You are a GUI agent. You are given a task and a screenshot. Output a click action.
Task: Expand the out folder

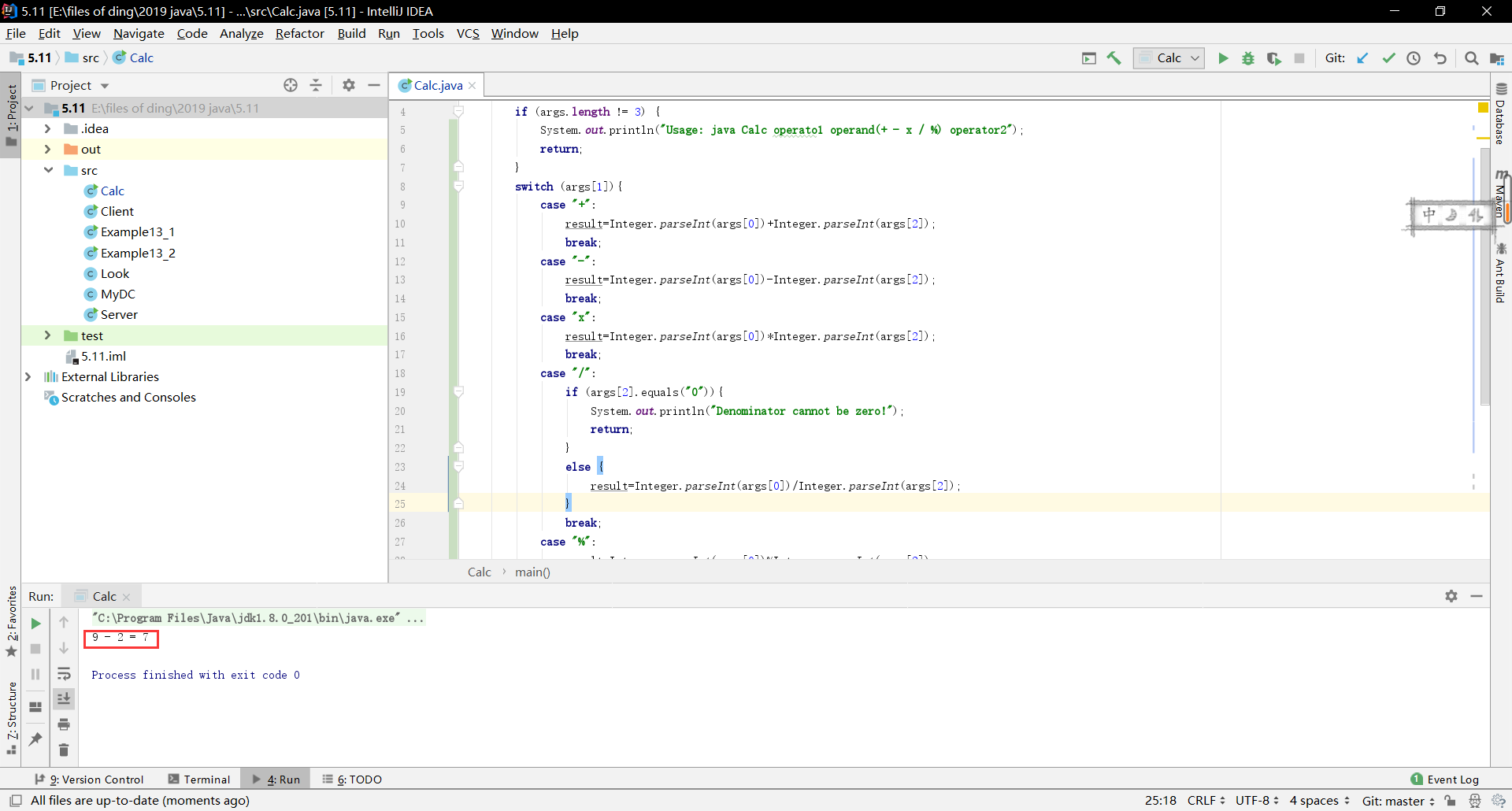click(x=47, y=149)
